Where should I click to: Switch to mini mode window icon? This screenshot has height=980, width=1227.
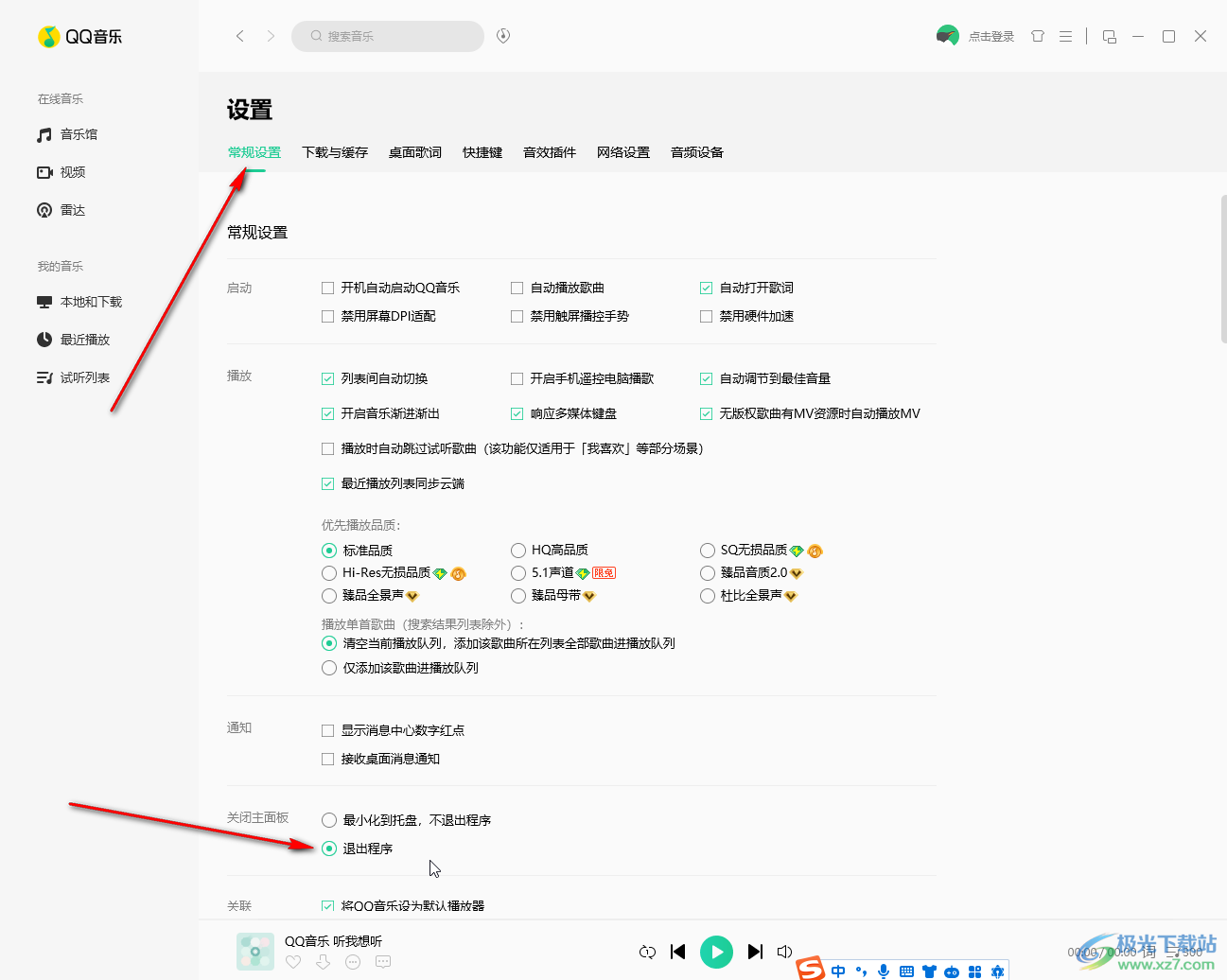tap(1110, 36)
